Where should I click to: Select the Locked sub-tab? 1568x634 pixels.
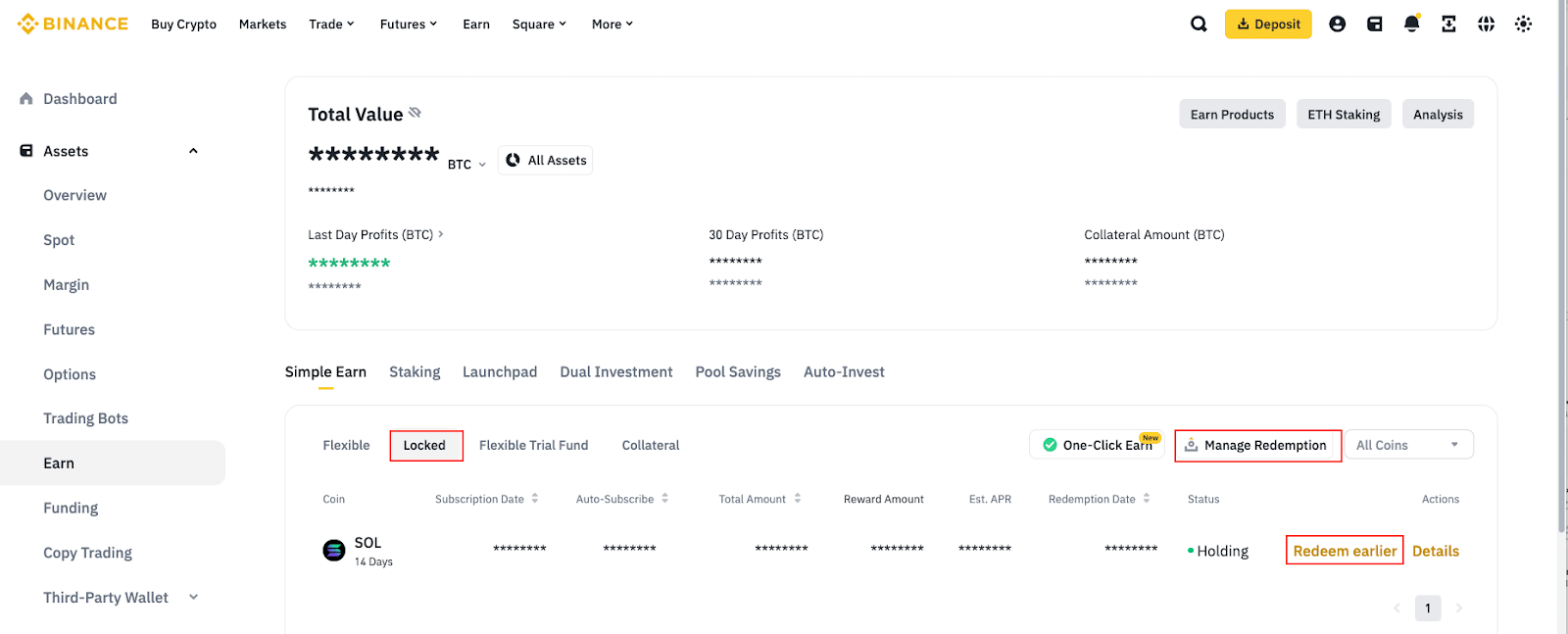[424, 445]
